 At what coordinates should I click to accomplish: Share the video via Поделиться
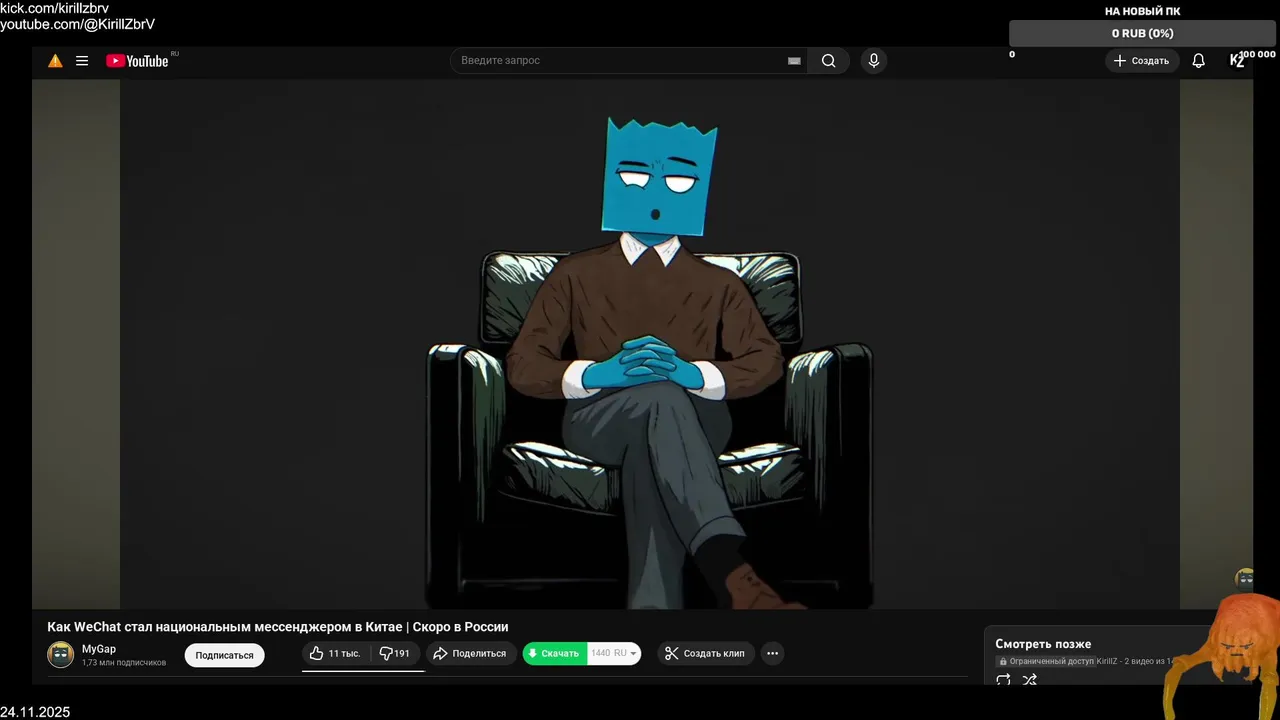tap(470, 653)
